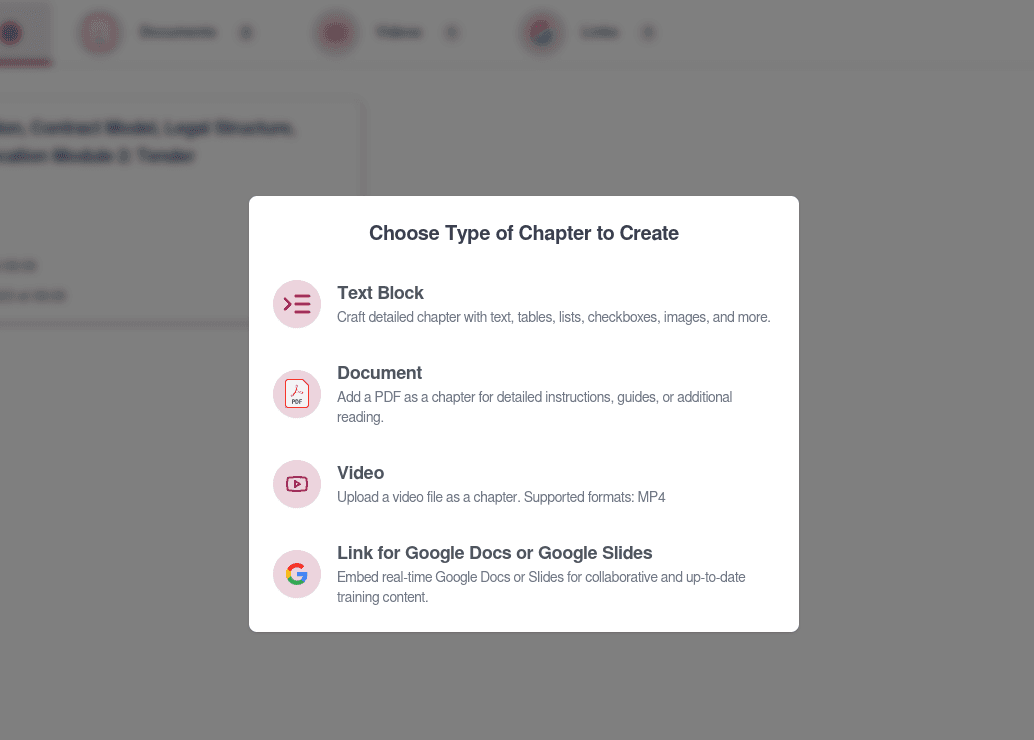Click the Google logo chapter icon
This screenshot has width=1034, height=740.
point(297,574)
